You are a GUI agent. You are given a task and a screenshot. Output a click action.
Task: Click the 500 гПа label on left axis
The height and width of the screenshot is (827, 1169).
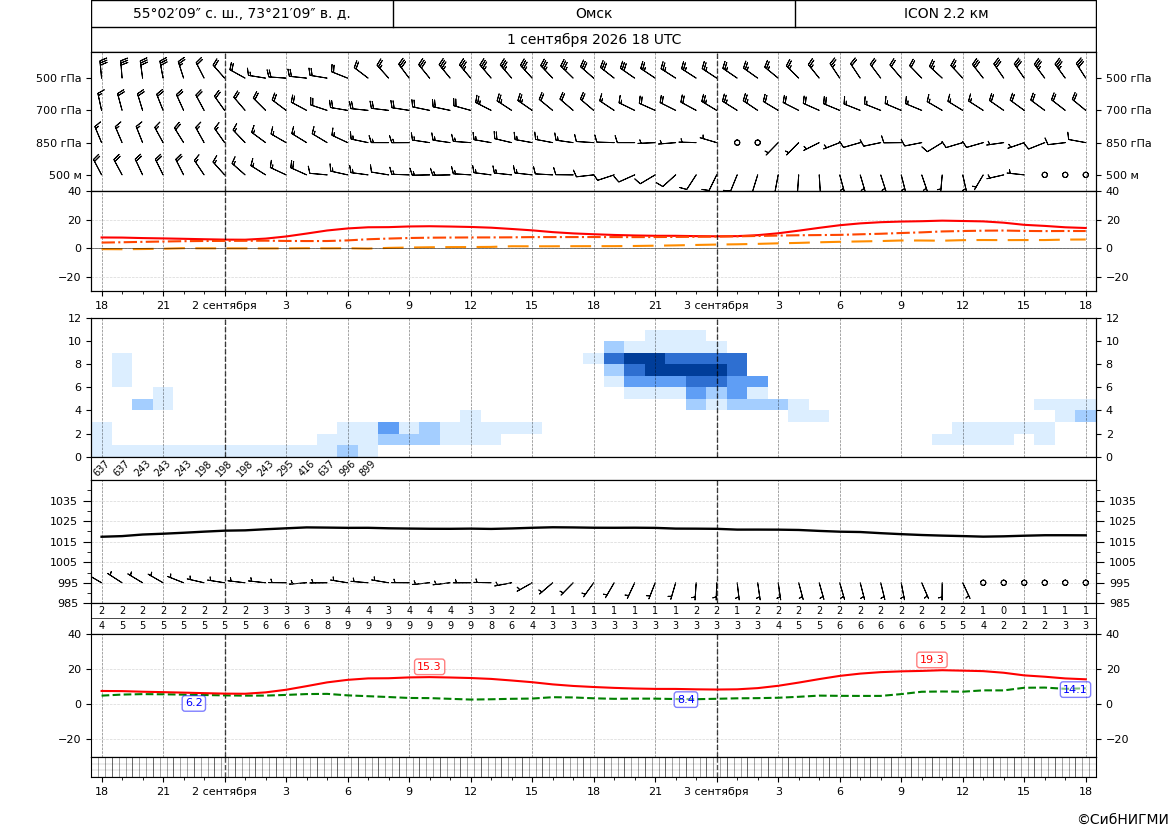[59, 78]
